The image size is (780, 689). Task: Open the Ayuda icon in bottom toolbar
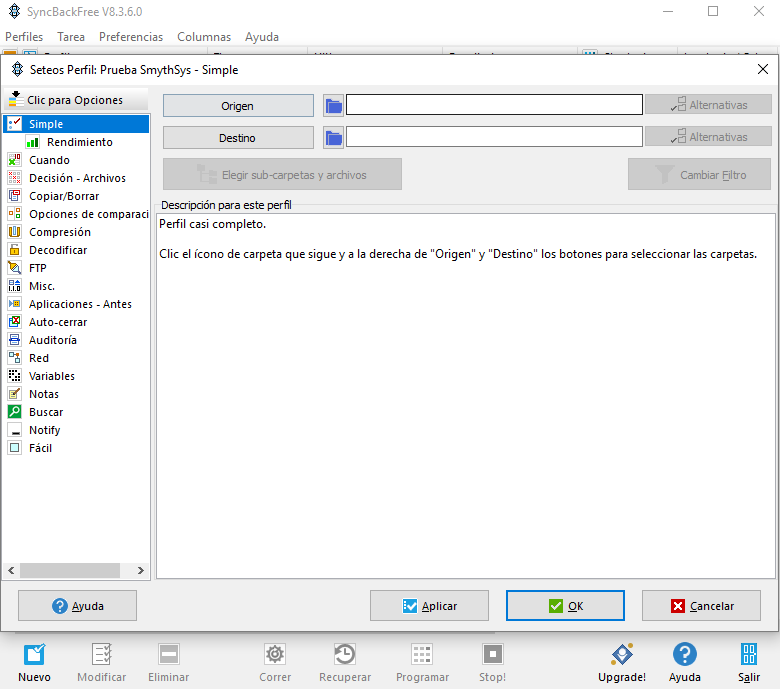click(x=684, y=662)
